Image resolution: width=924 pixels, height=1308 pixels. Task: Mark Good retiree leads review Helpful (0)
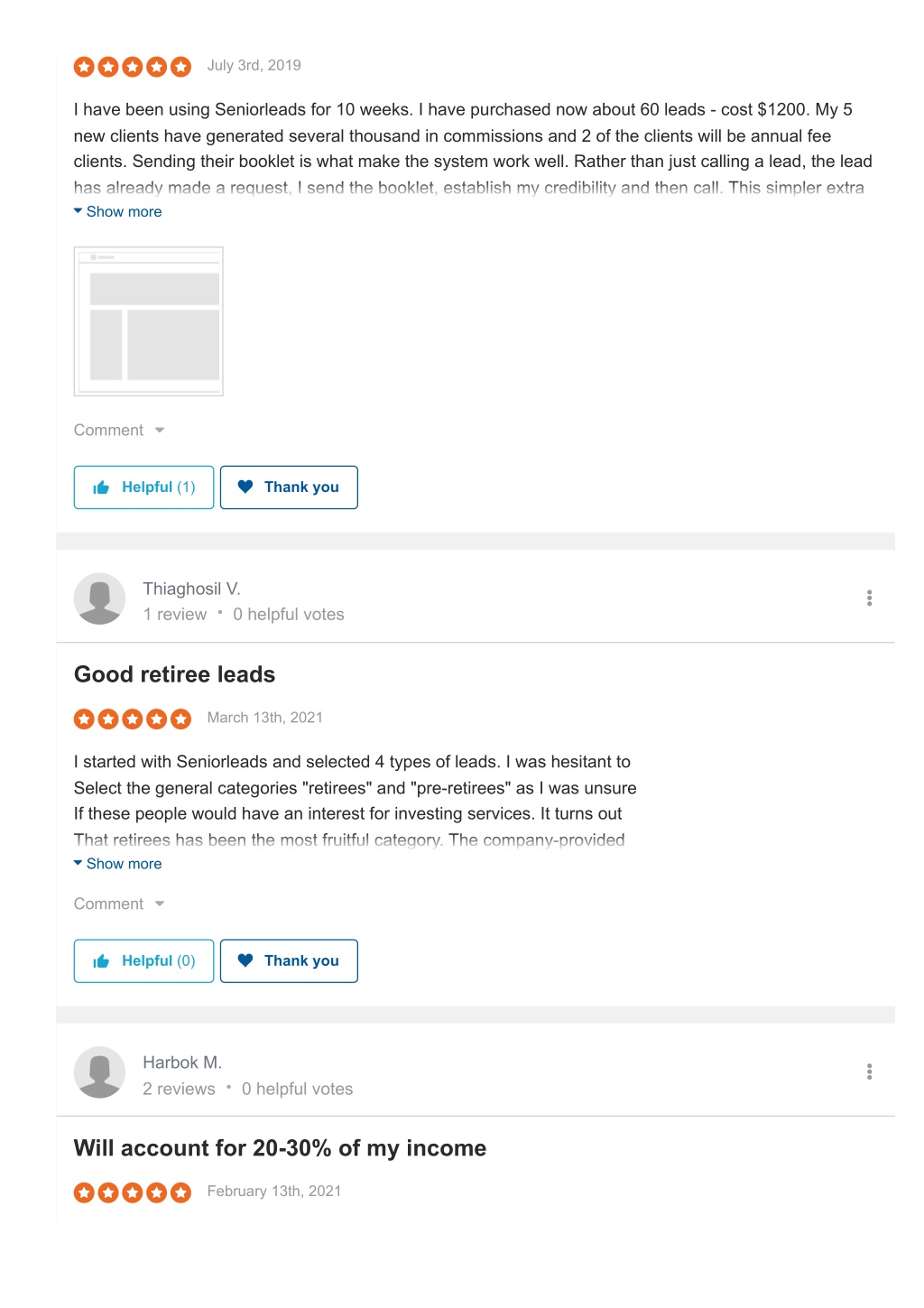[143, 961]
